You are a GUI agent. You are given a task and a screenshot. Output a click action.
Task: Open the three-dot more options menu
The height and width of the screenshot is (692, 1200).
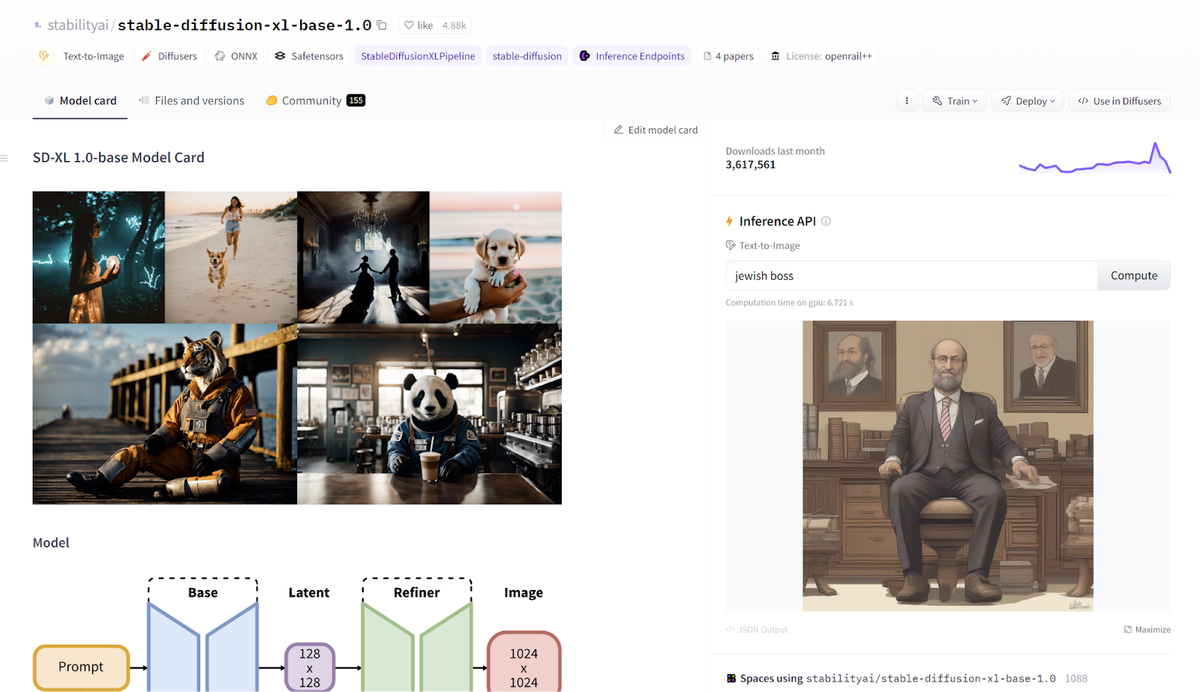pos(906,101)
